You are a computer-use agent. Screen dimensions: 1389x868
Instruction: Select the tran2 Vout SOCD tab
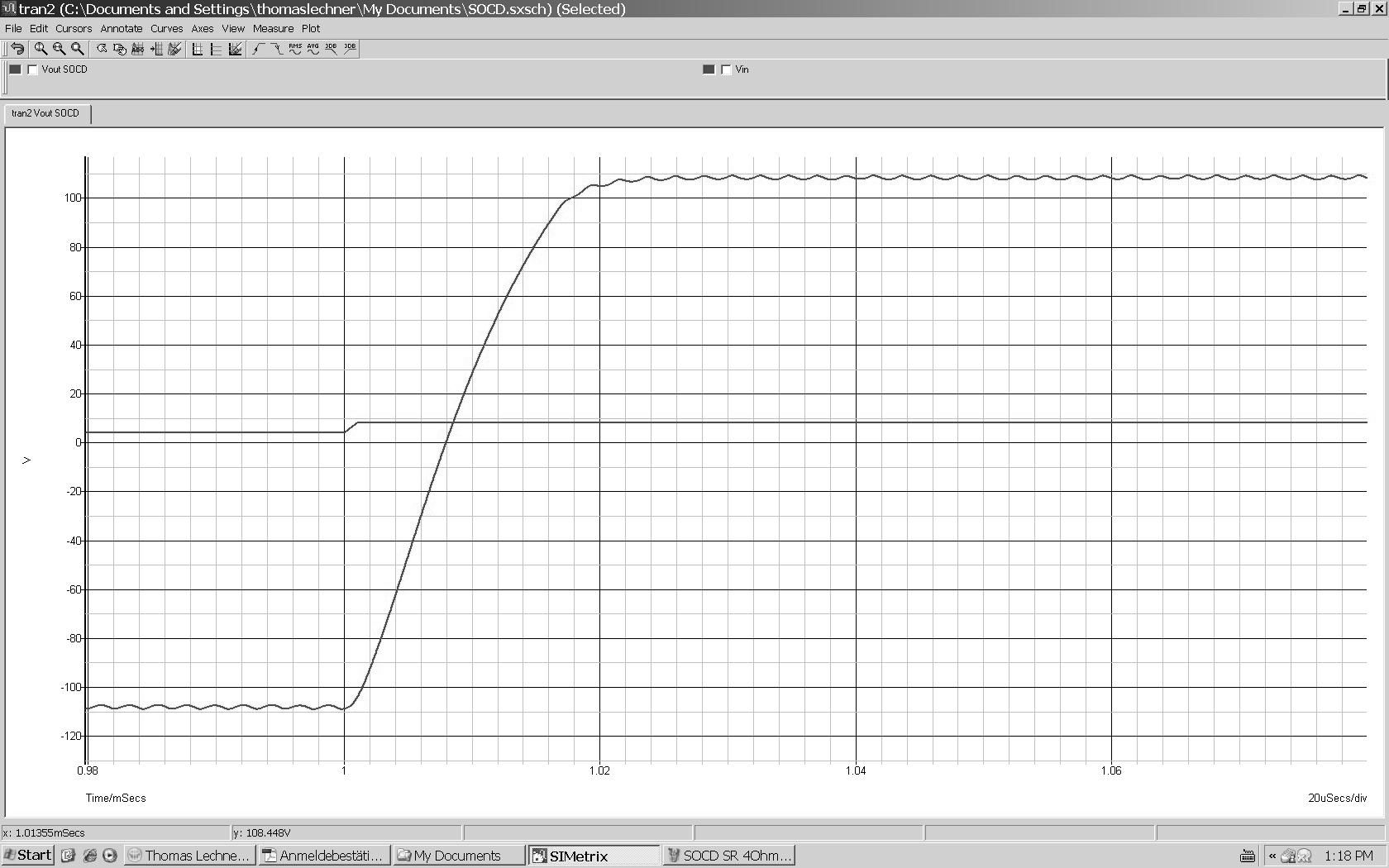pyautogui.click(x=46, y=113)
